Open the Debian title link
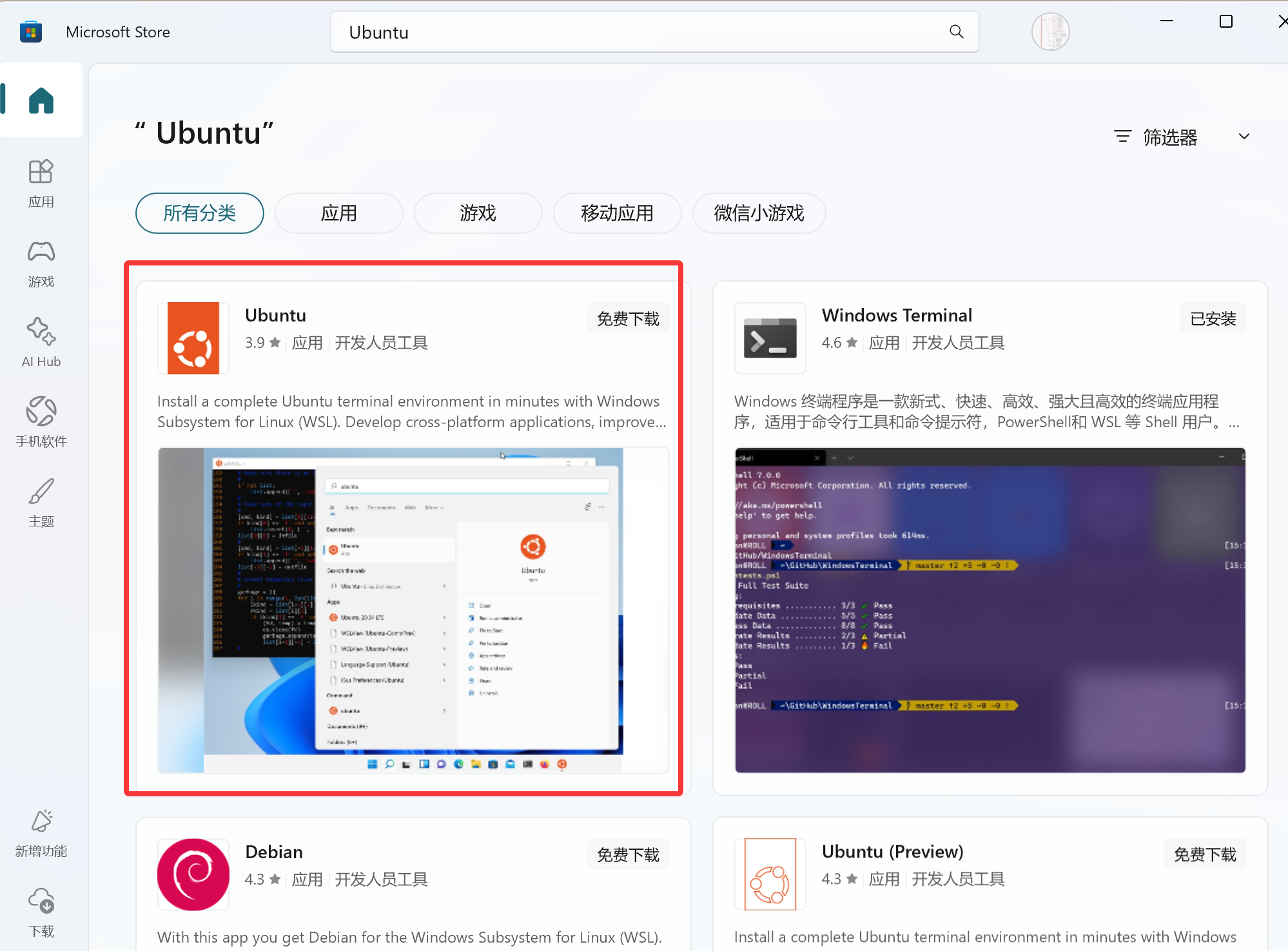Image resolution: width=1288 pixels, height=951 pixels. [274, 852]
